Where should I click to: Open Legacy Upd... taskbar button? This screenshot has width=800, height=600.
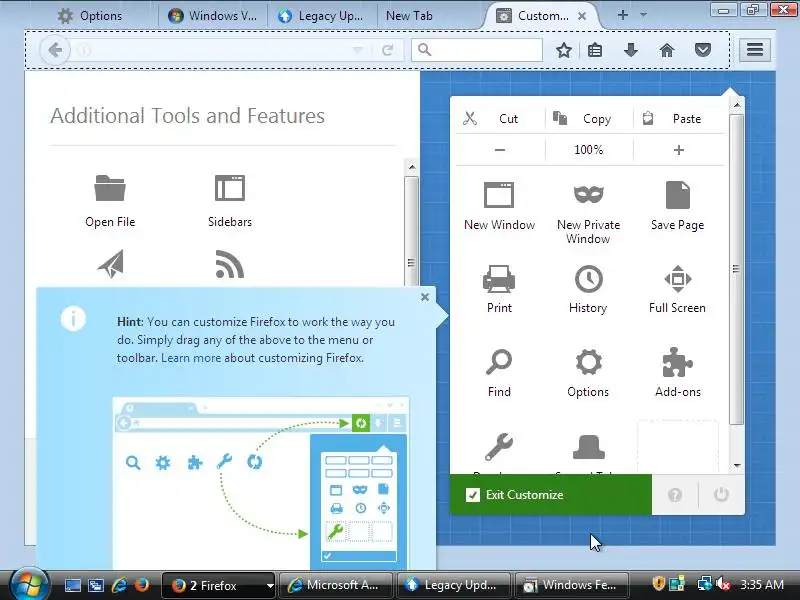[x=454, y=585]
